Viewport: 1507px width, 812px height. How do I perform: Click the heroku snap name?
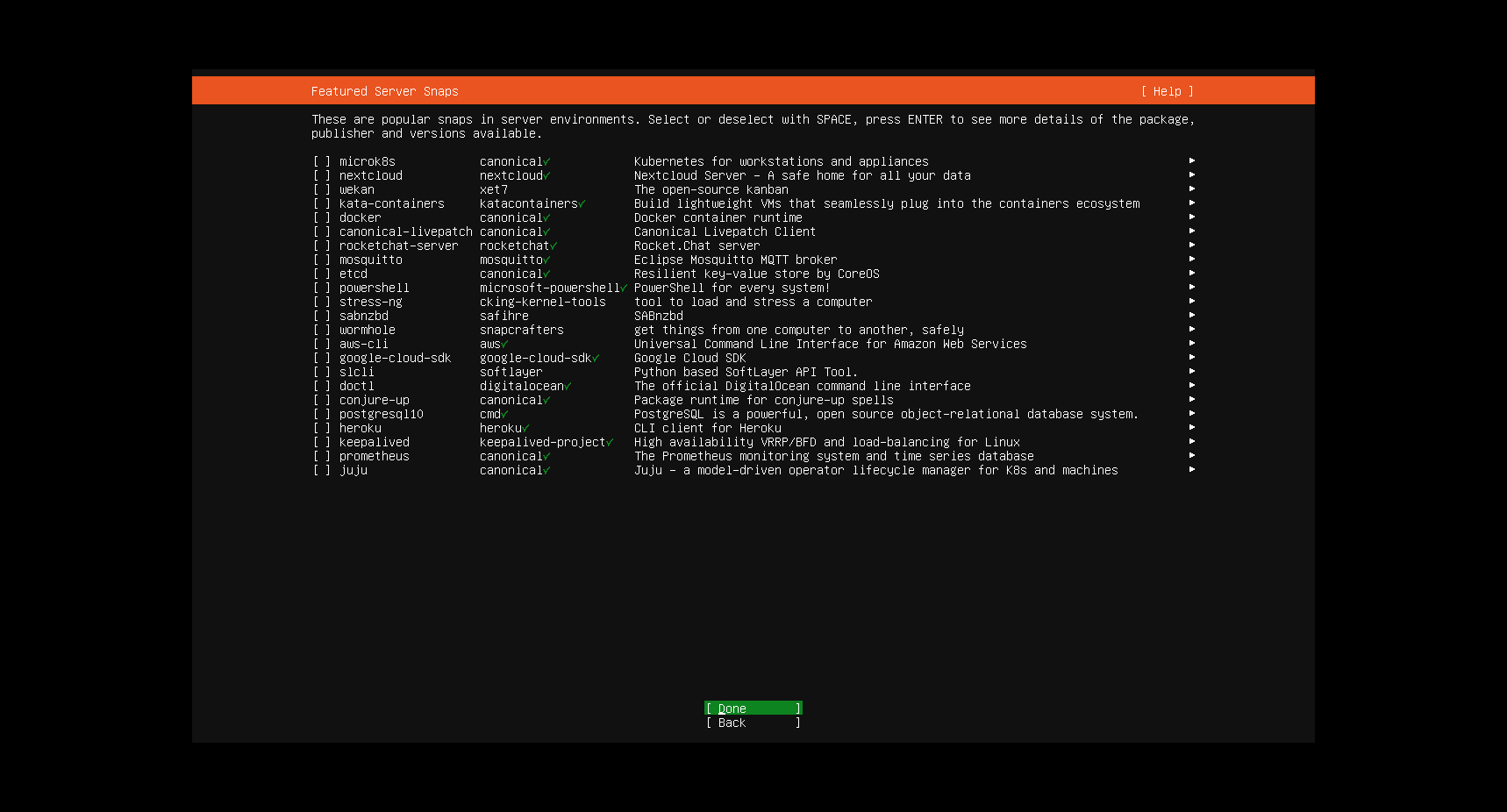click(x=361, y=428)
